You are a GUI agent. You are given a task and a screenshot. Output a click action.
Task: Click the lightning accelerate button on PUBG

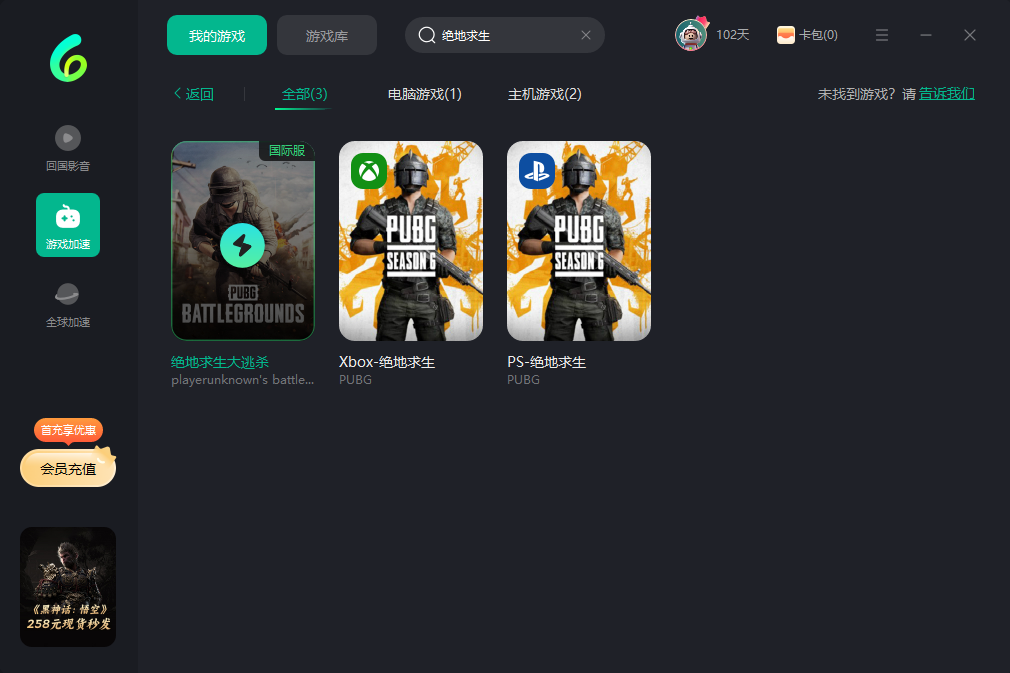click(x=242, y=245)
